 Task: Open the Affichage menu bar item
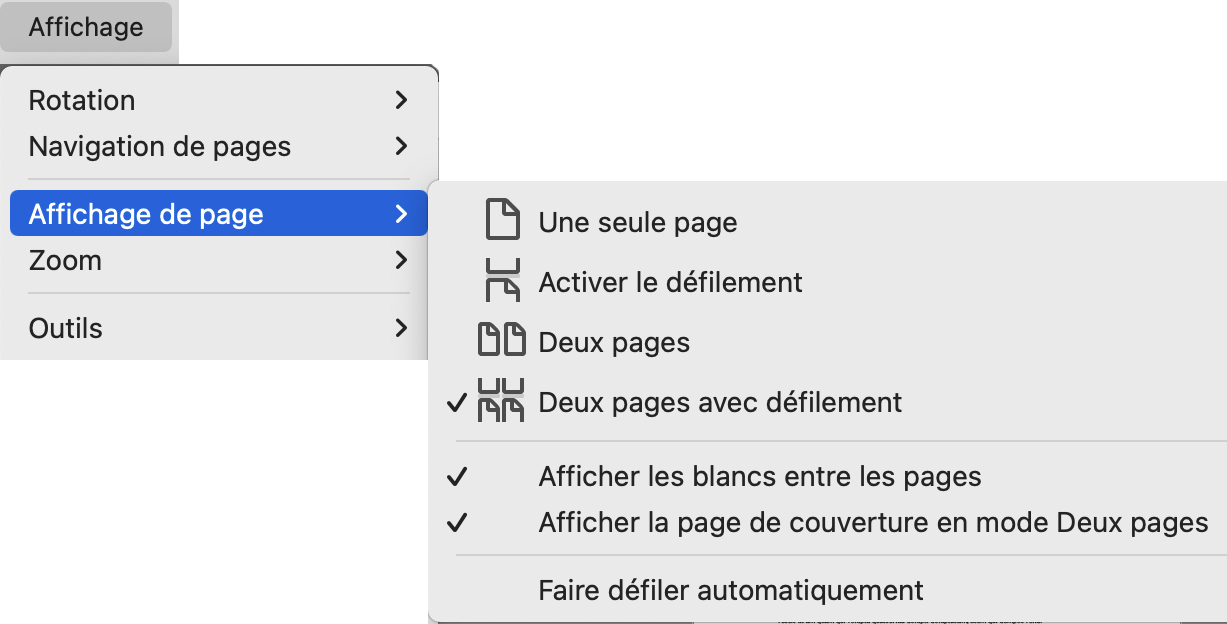point(86,27)
